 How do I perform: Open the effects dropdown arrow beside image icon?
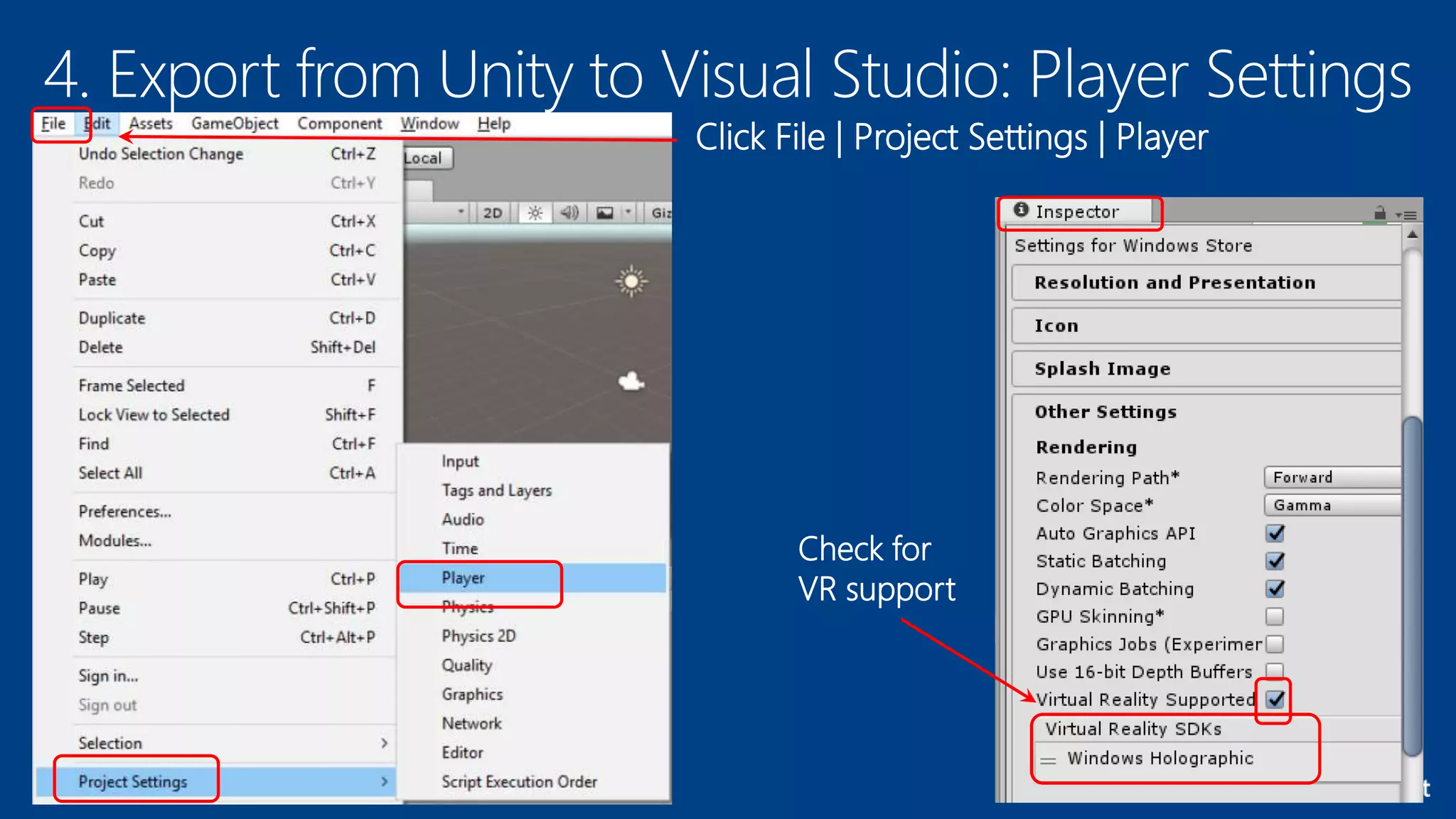point(628,212)
